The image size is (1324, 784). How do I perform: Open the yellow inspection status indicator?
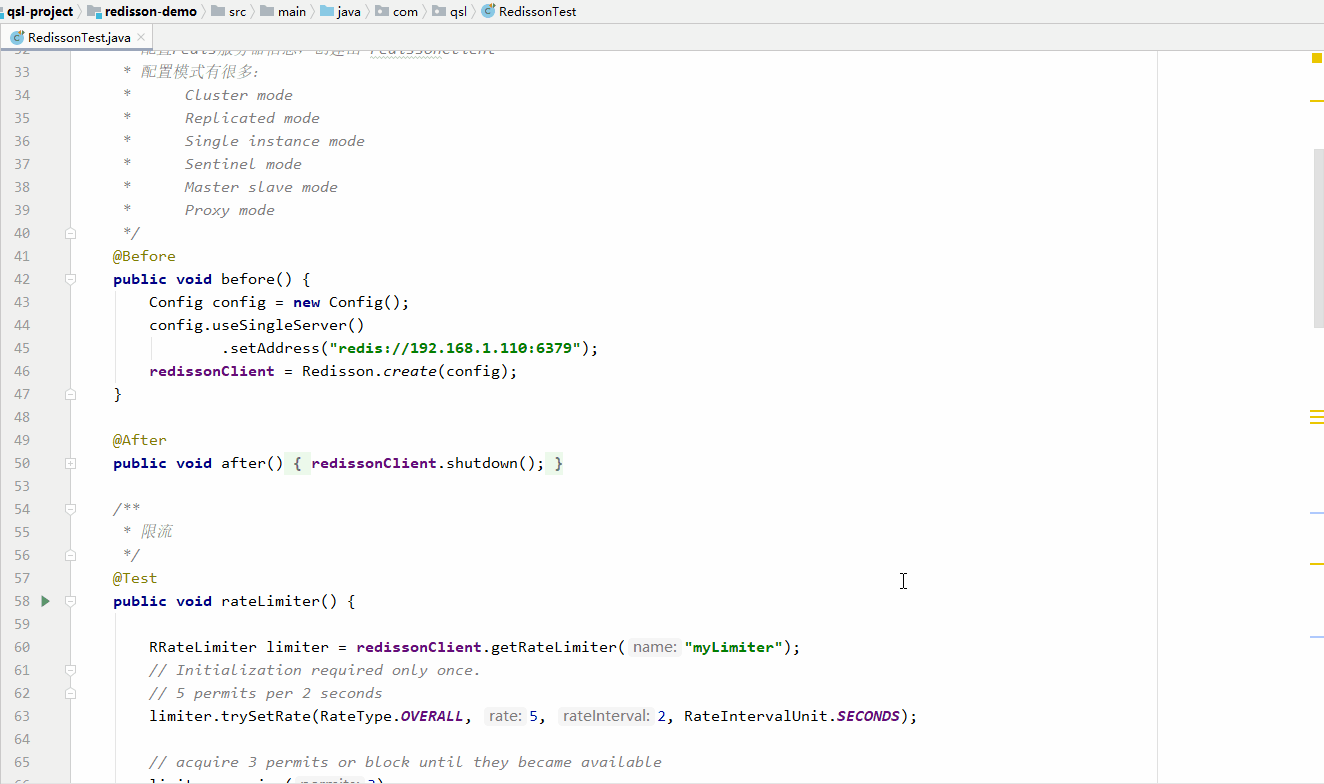coord(1317,58)
